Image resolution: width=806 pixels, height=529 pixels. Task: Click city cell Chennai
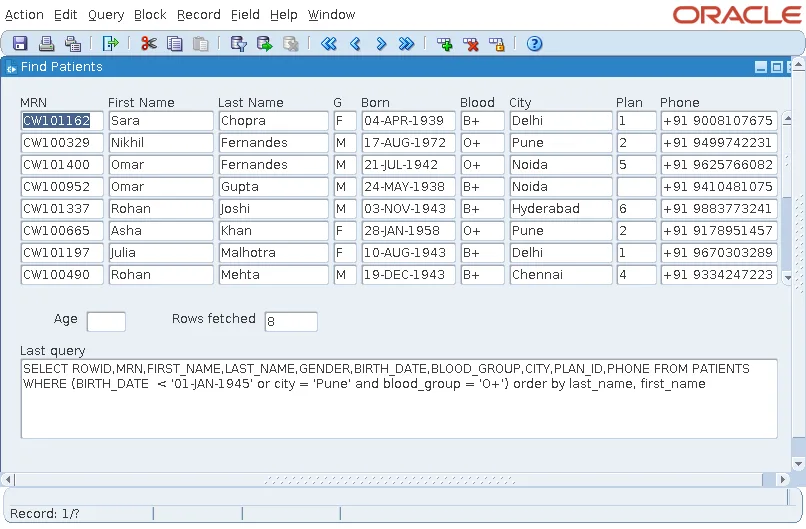pyautogui.click(x=561, y=275)
